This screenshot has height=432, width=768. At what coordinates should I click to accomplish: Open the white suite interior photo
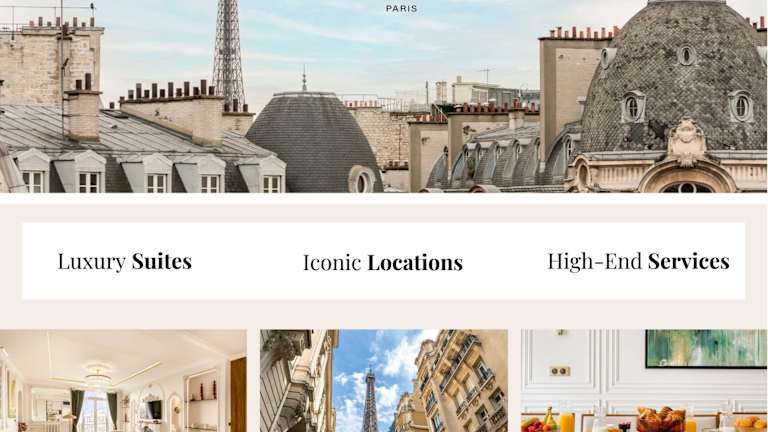point(123,381)
